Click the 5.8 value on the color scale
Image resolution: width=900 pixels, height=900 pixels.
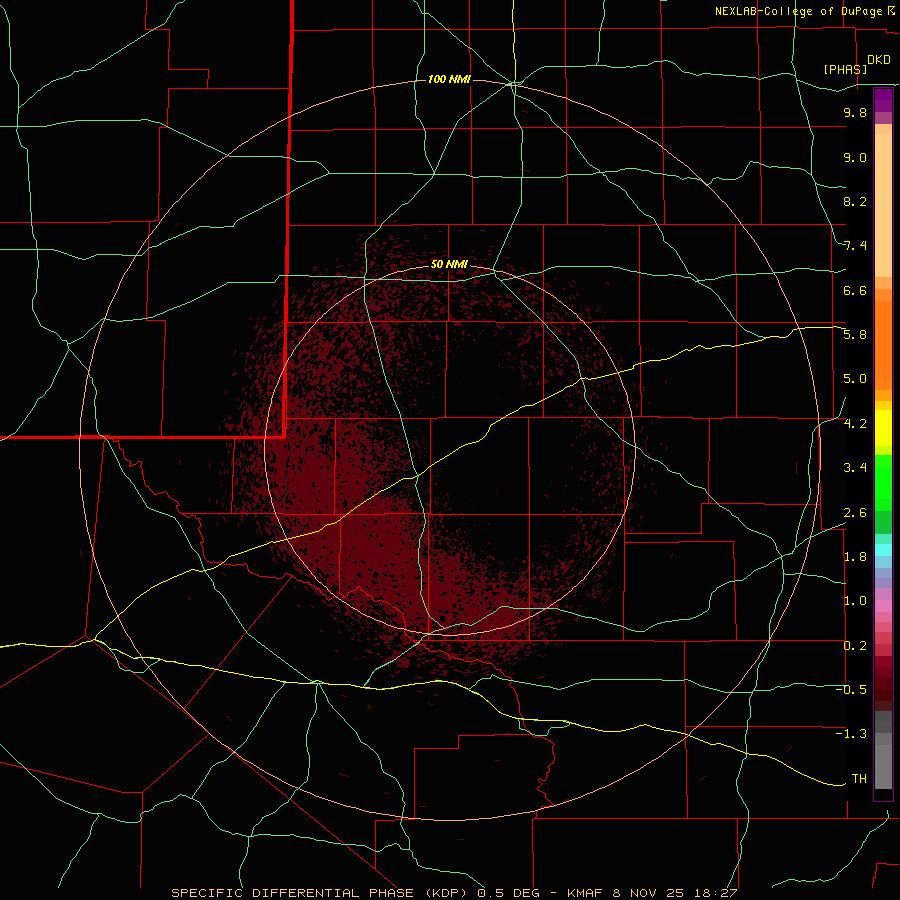(855, 335)
